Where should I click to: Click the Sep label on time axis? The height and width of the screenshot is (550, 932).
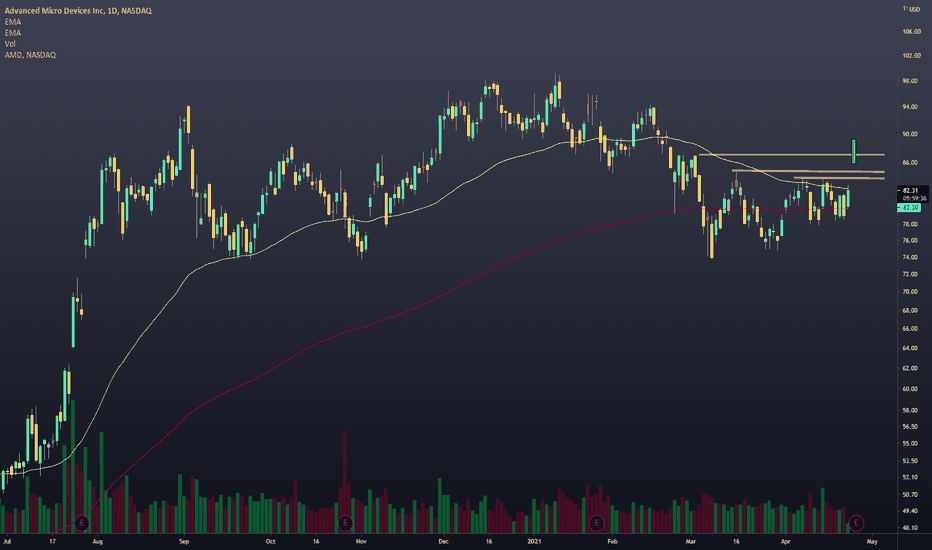point(184,542)
